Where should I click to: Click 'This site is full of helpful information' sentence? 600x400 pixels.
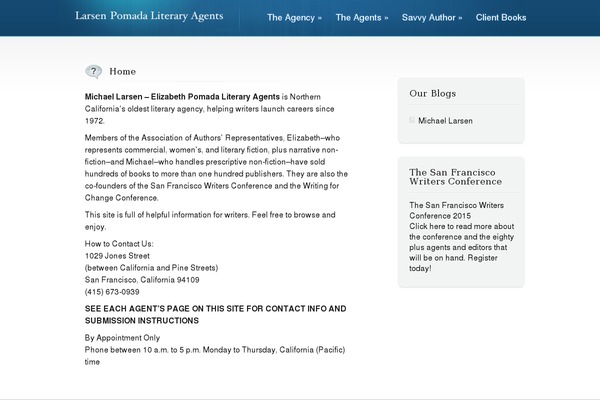coord(210,221)
